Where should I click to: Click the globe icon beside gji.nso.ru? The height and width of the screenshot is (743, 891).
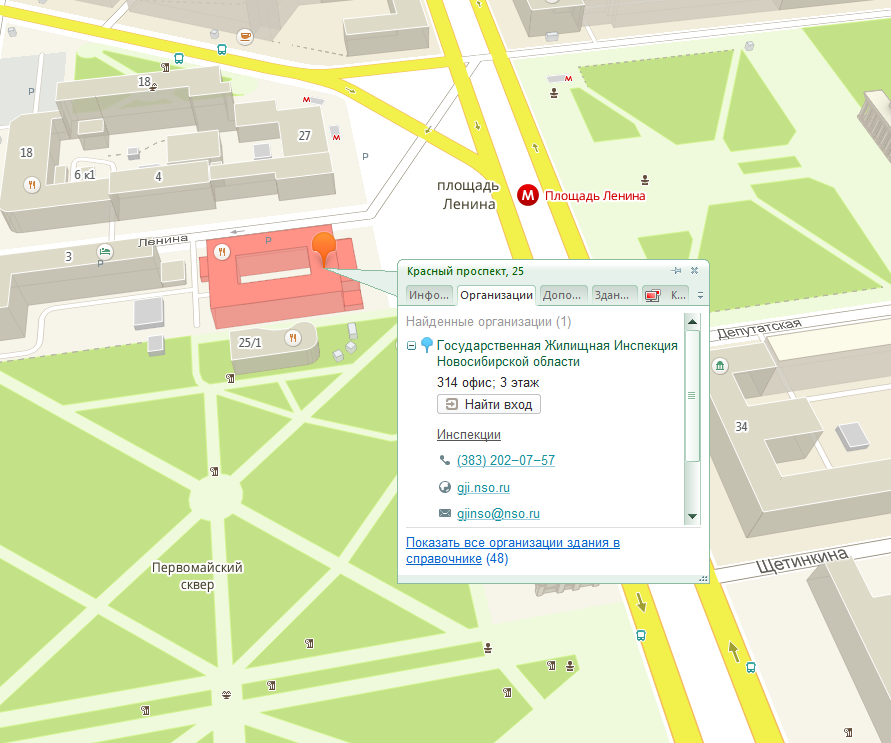(x=444, y=487)
